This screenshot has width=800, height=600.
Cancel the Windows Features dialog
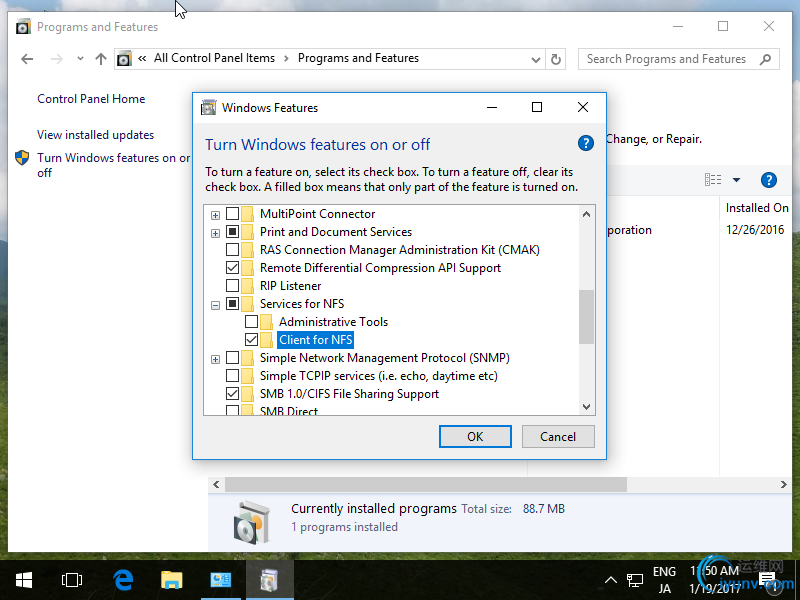558,437
